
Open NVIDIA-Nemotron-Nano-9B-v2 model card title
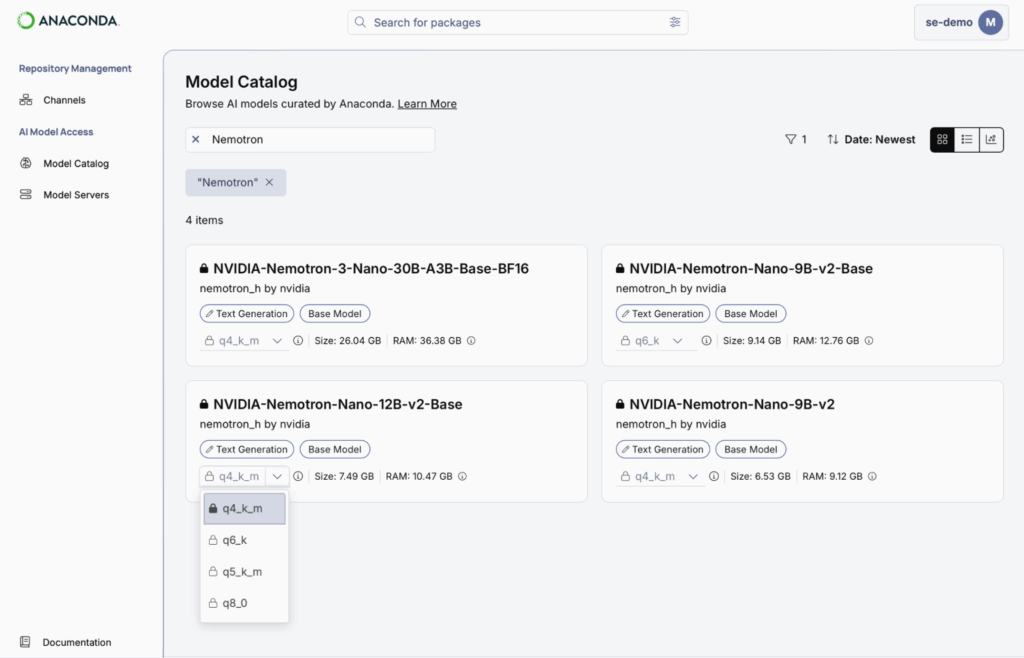tap(732, 405)
